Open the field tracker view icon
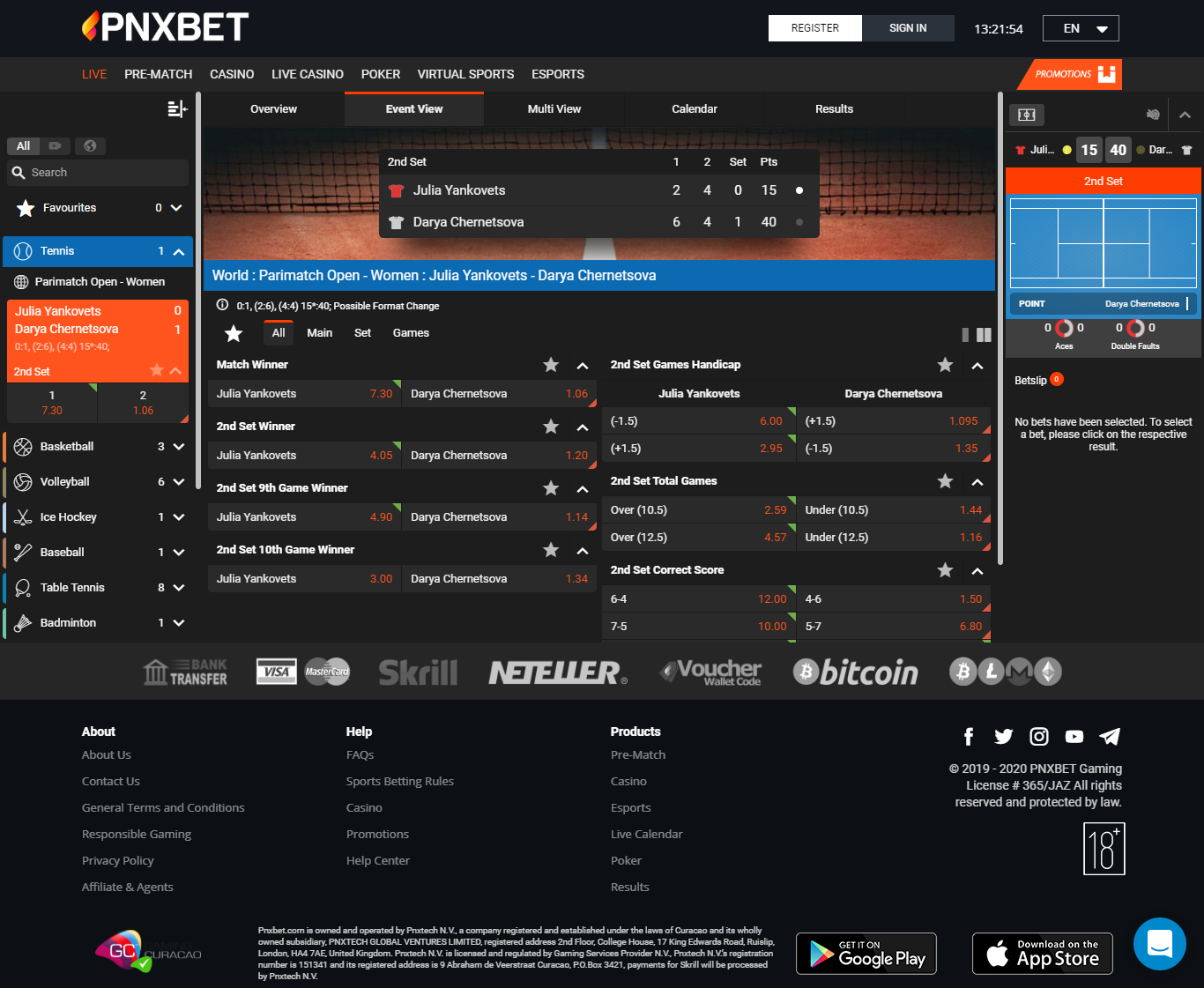 coord(1027,115)
